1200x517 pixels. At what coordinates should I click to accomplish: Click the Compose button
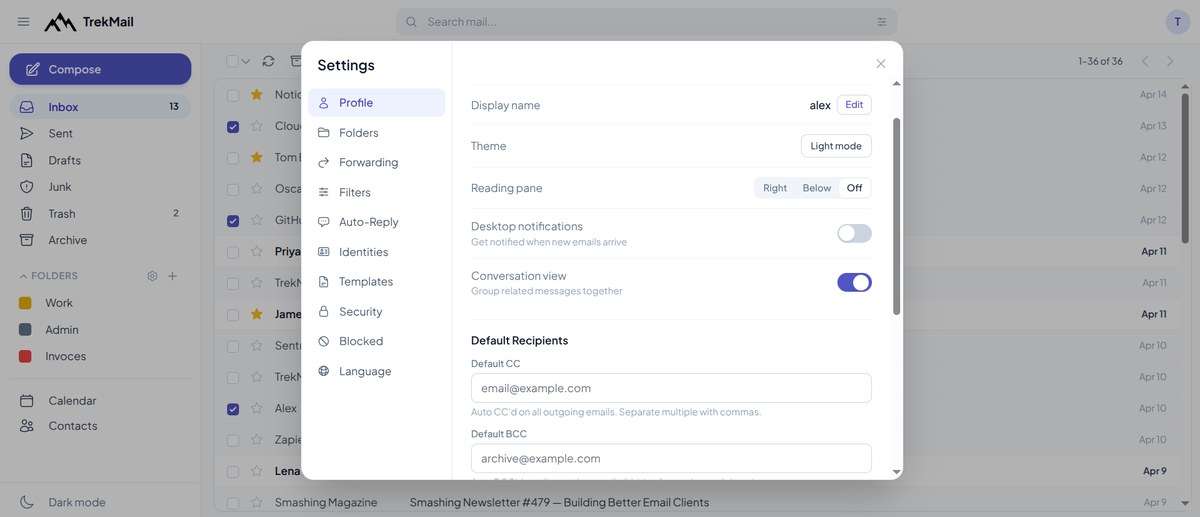[x=100, y=69]
